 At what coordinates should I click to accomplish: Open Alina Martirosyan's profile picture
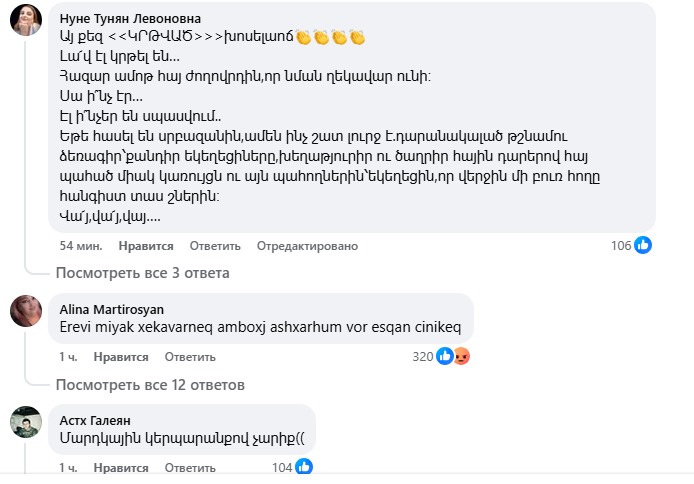coord(25,312)
